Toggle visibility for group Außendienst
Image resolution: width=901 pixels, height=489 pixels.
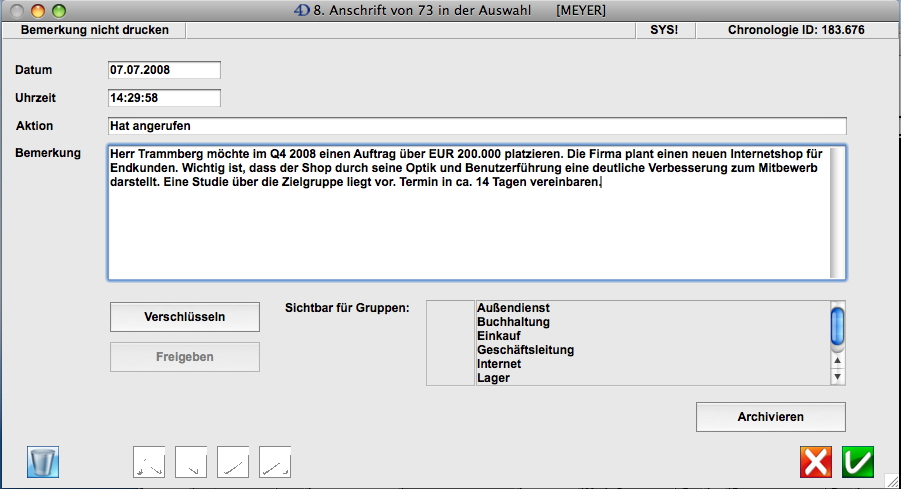[451, 309]
